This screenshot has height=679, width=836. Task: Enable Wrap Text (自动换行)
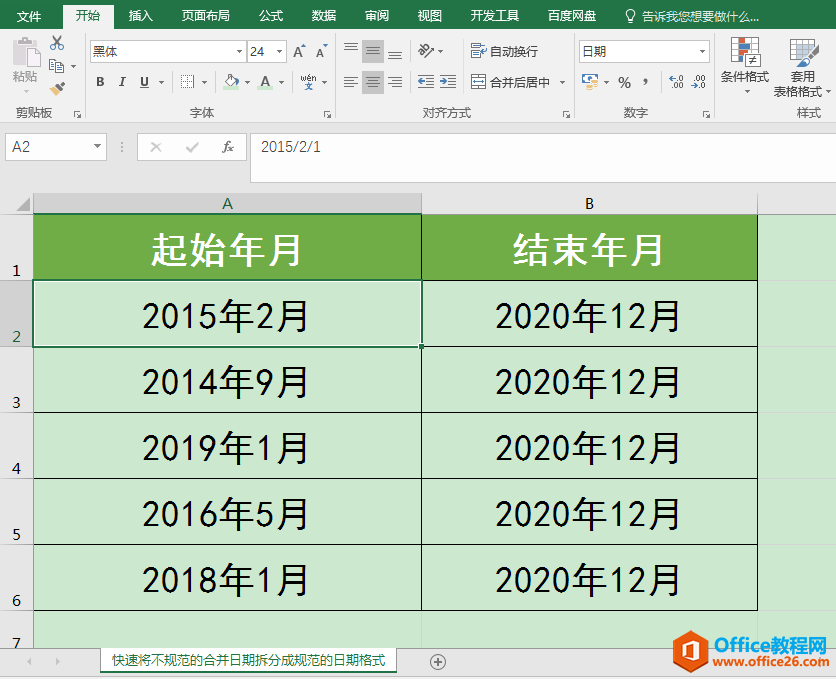(504, 51)
